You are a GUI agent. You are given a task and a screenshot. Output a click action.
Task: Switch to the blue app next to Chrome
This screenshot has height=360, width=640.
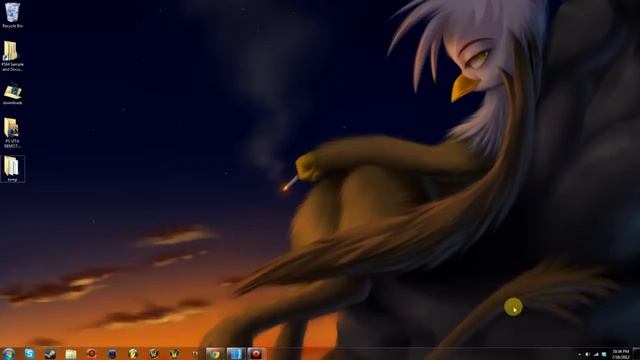pyautogui.click(x=236, y=353)
